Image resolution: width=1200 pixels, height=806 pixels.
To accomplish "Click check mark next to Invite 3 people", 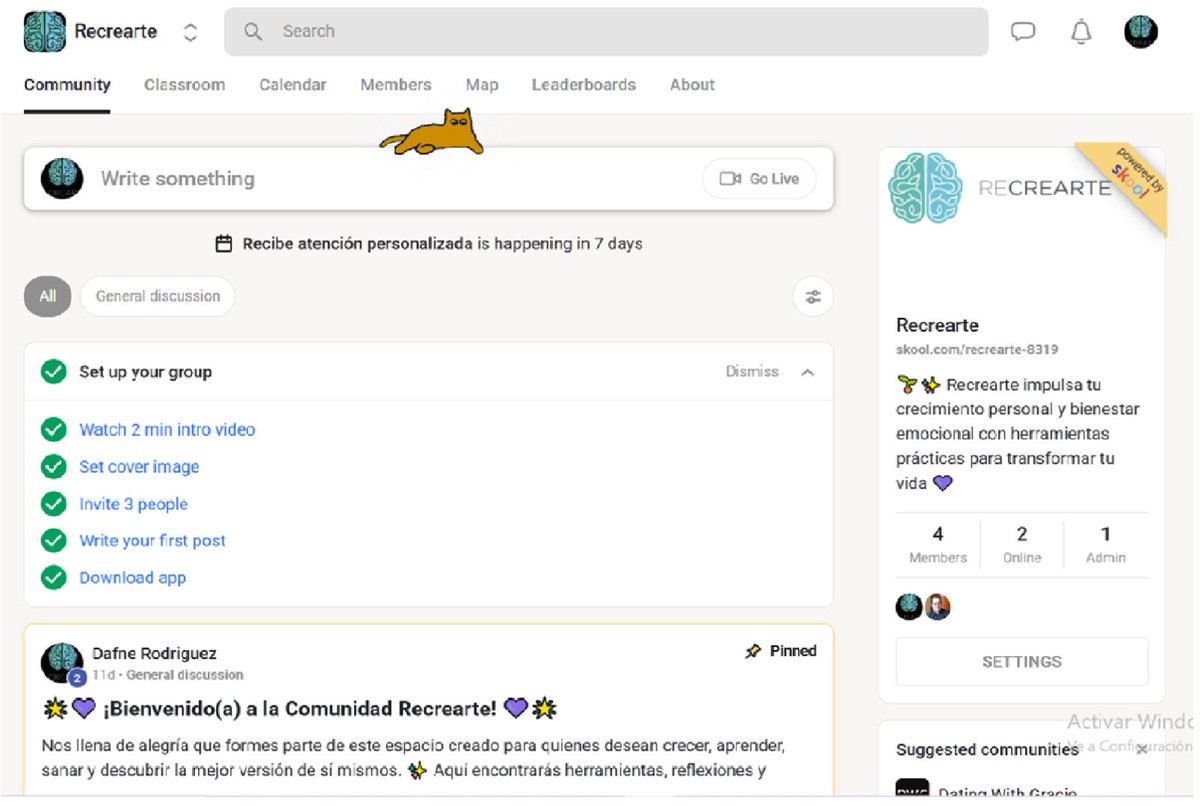I will pos(53,504).
